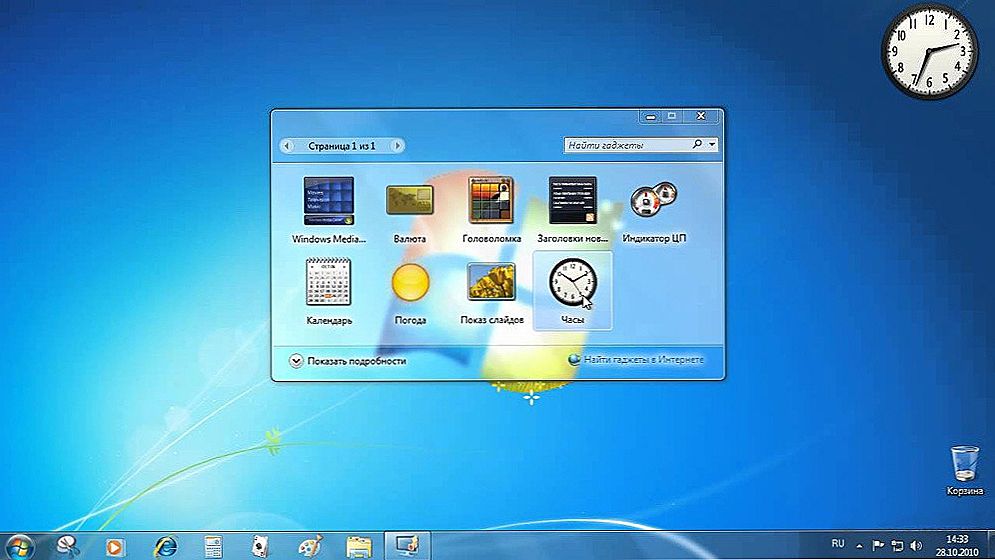Click the Часы clock gadget in gallery

[572, 291]
